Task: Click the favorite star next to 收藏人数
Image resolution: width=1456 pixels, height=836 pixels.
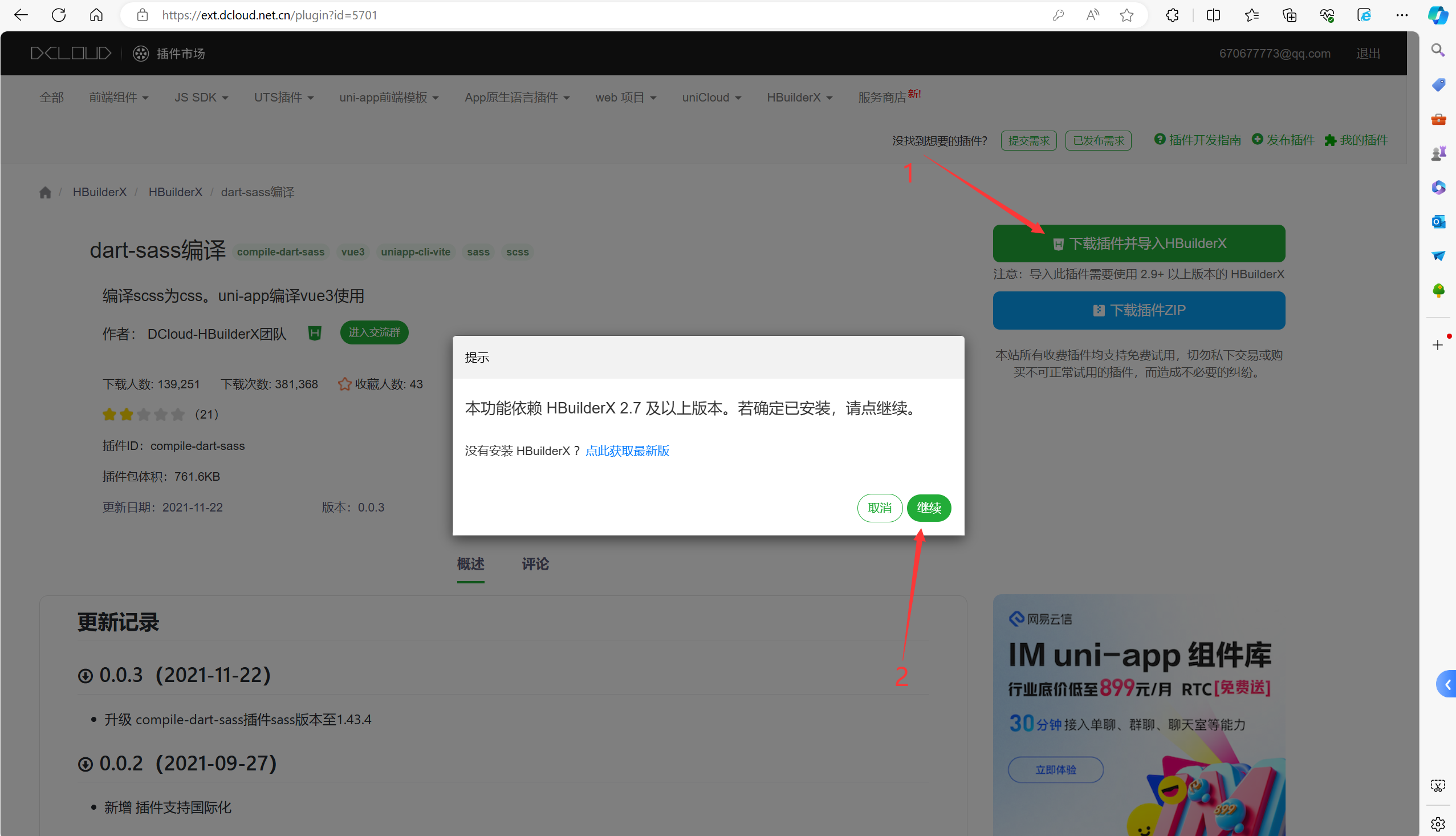Action: [x=344, y=384]
